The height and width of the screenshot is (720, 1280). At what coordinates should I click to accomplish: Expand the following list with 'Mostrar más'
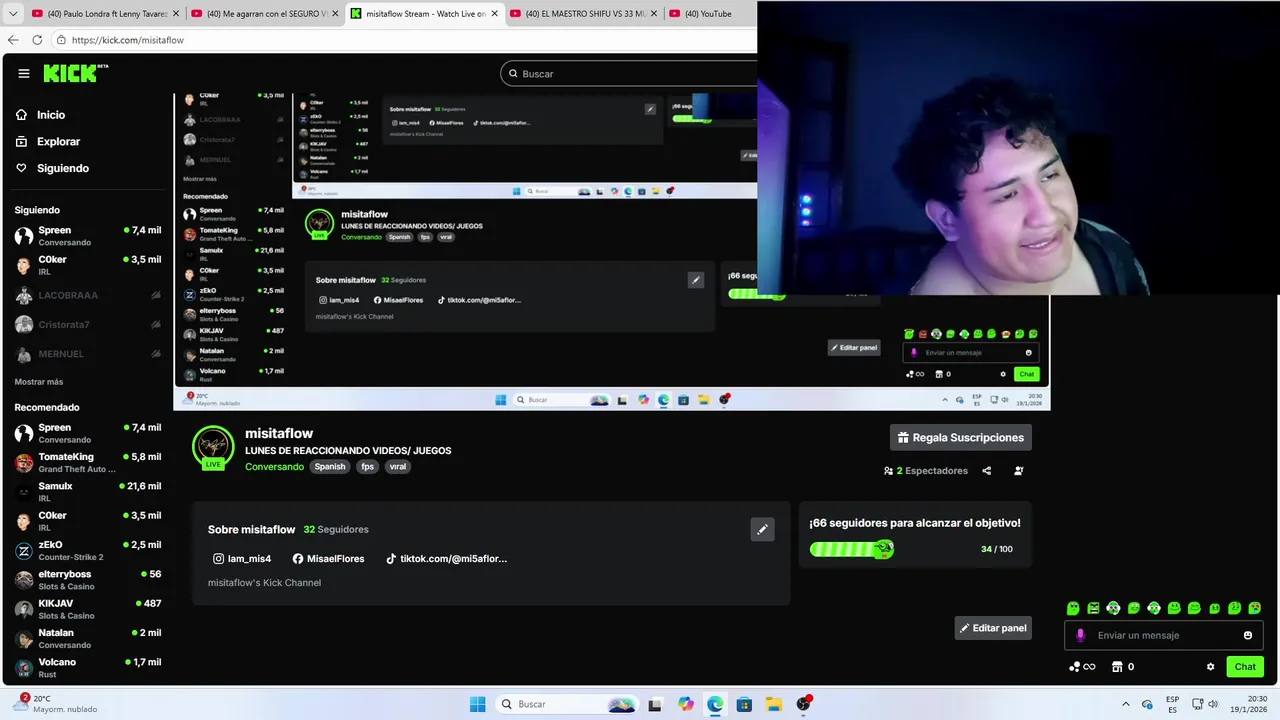39,382
